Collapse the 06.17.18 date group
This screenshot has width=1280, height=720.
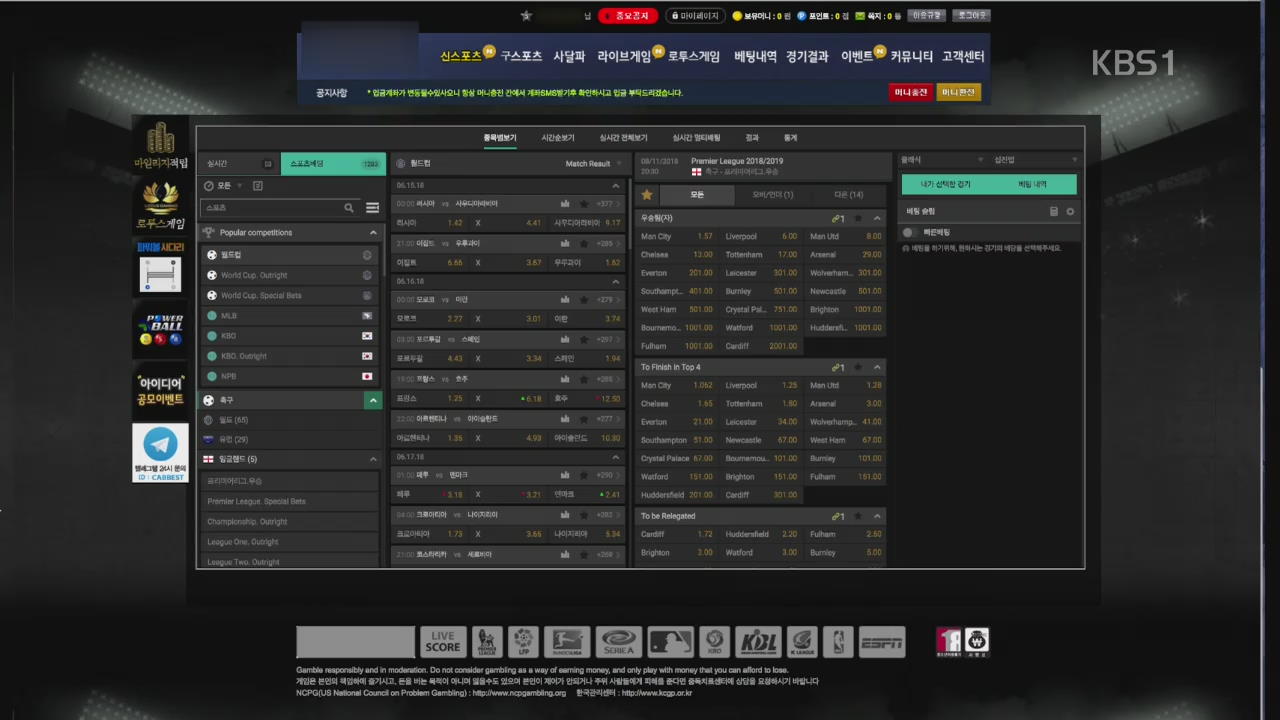(616, 457)
